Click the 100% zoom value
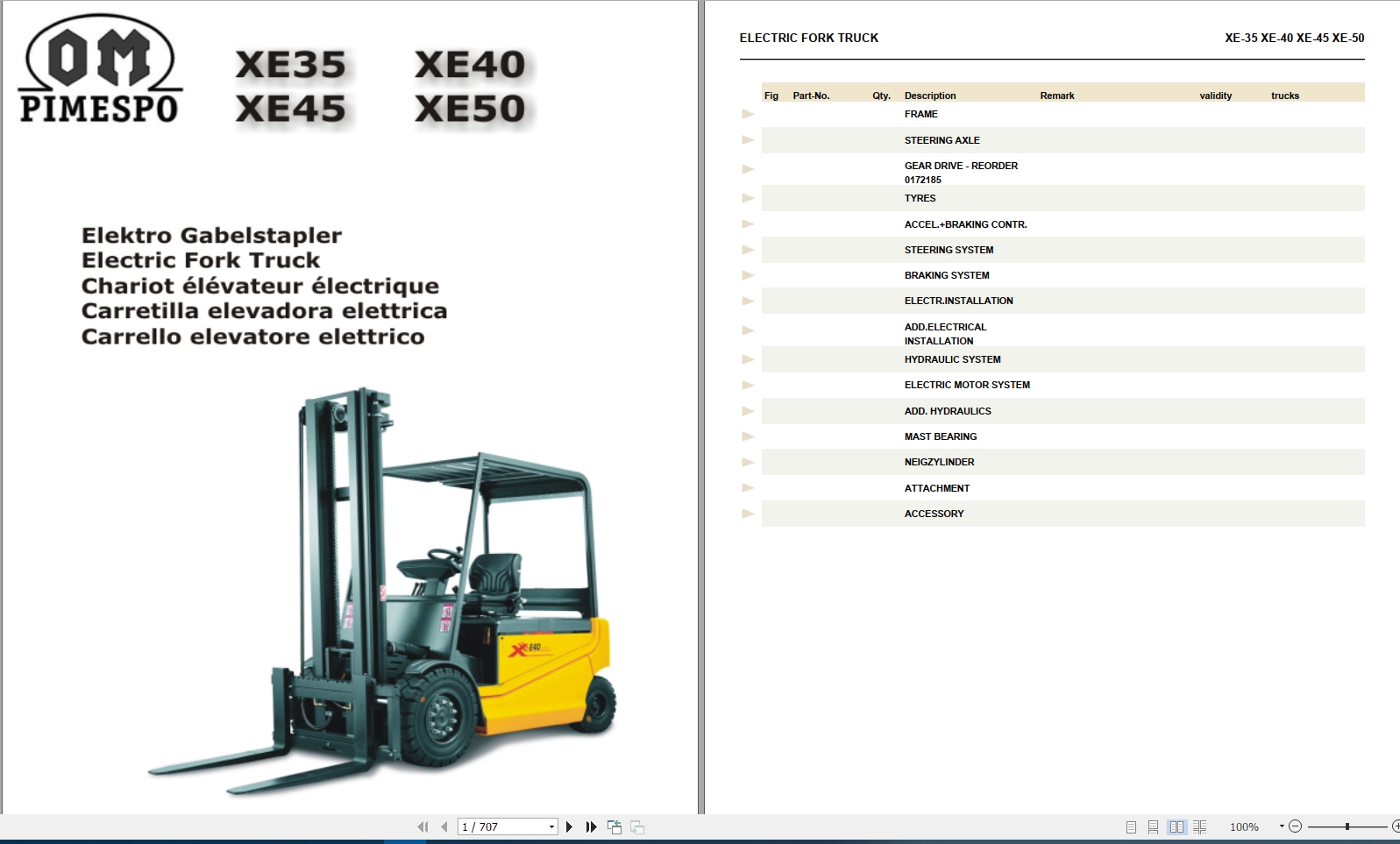Viewport: 1400px width, 844px height. 1244,826
